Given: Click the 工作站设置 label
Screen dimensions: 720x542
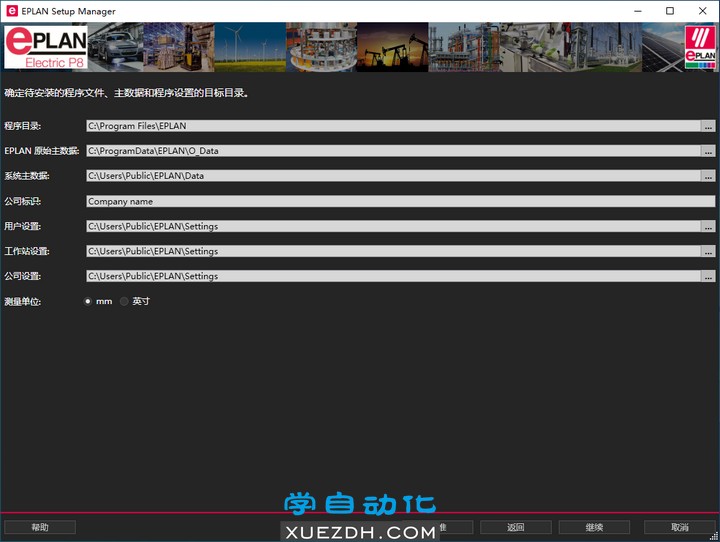Looking at the screenshot, I should click(27, 251).
